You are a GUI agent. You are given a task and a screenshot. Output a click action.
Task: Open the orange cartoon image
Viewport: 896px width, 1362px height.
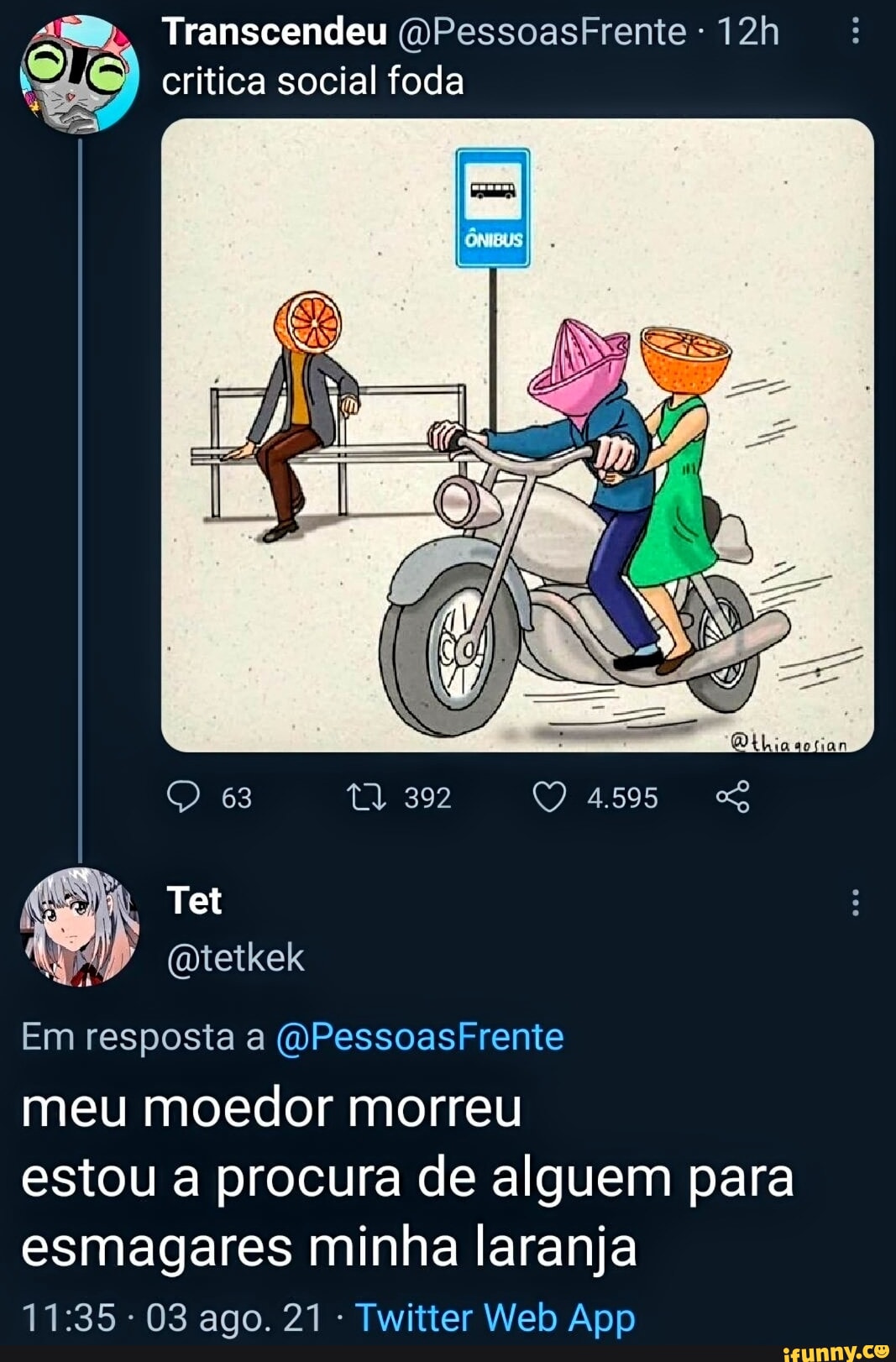click(517, 435)
